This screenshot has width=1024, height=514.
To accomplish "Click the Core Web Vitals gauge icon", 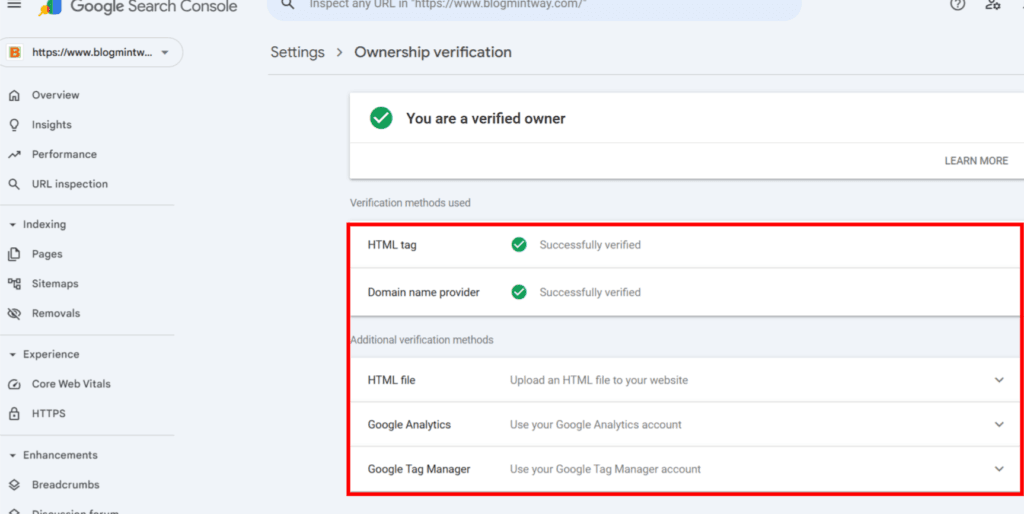I will tap(14, 384).
